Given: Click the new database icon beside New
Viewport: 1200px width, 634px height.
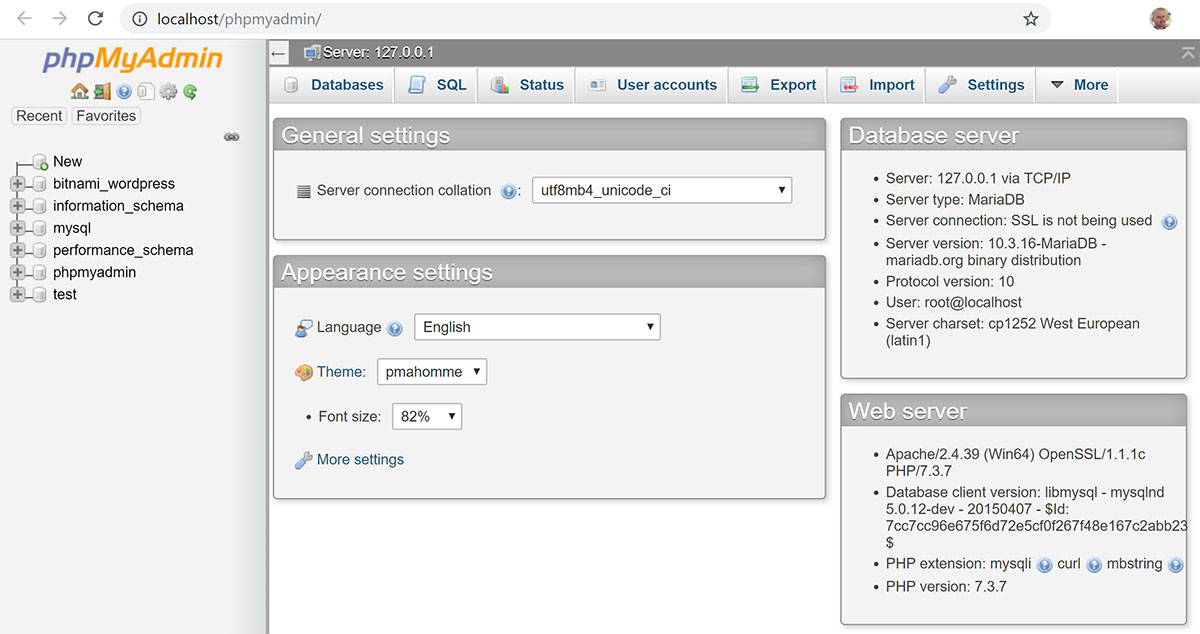Looking at the screenshot, I should pos(40,162).
